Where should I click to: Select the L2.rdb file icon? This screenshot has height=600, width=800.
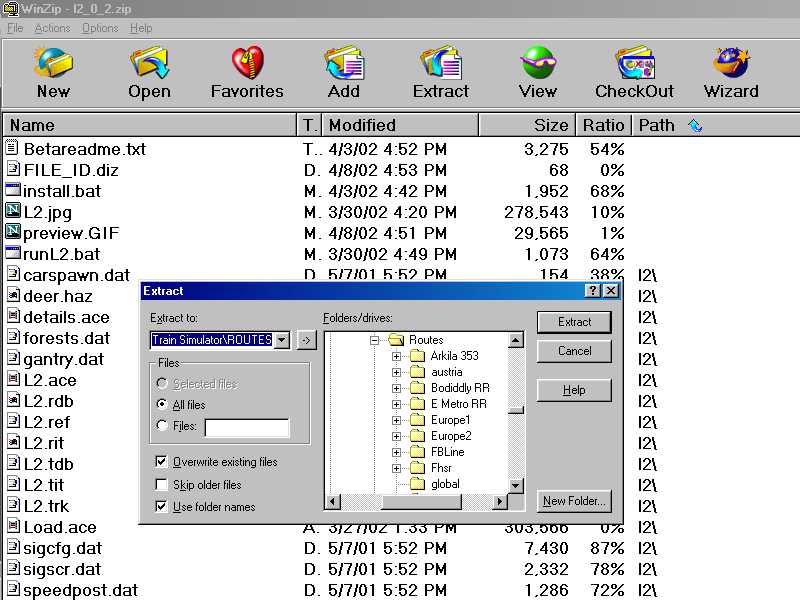[x=13, y=400]
